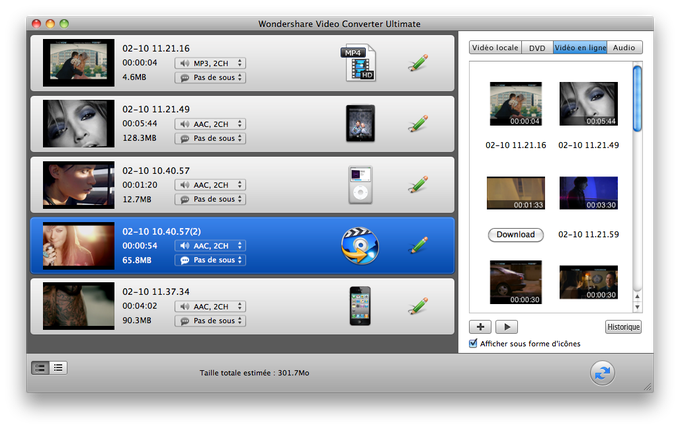Click the iPod classic output device icon
The image size is (680, 429).
(x=360, y=185)
